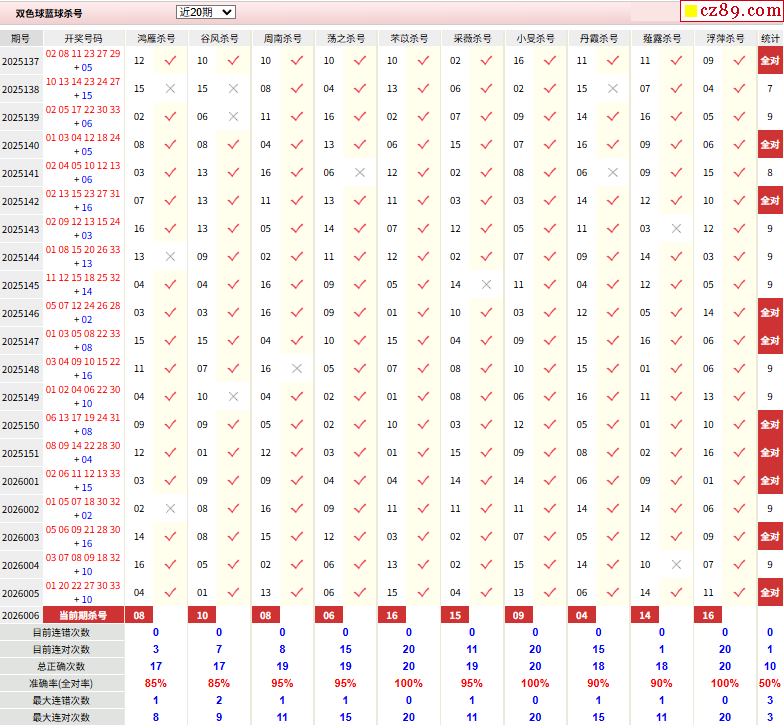Click the 全对 badge in row 2025137
The image size is (784, 728).
pyautogui.click(x=770, y=61)
